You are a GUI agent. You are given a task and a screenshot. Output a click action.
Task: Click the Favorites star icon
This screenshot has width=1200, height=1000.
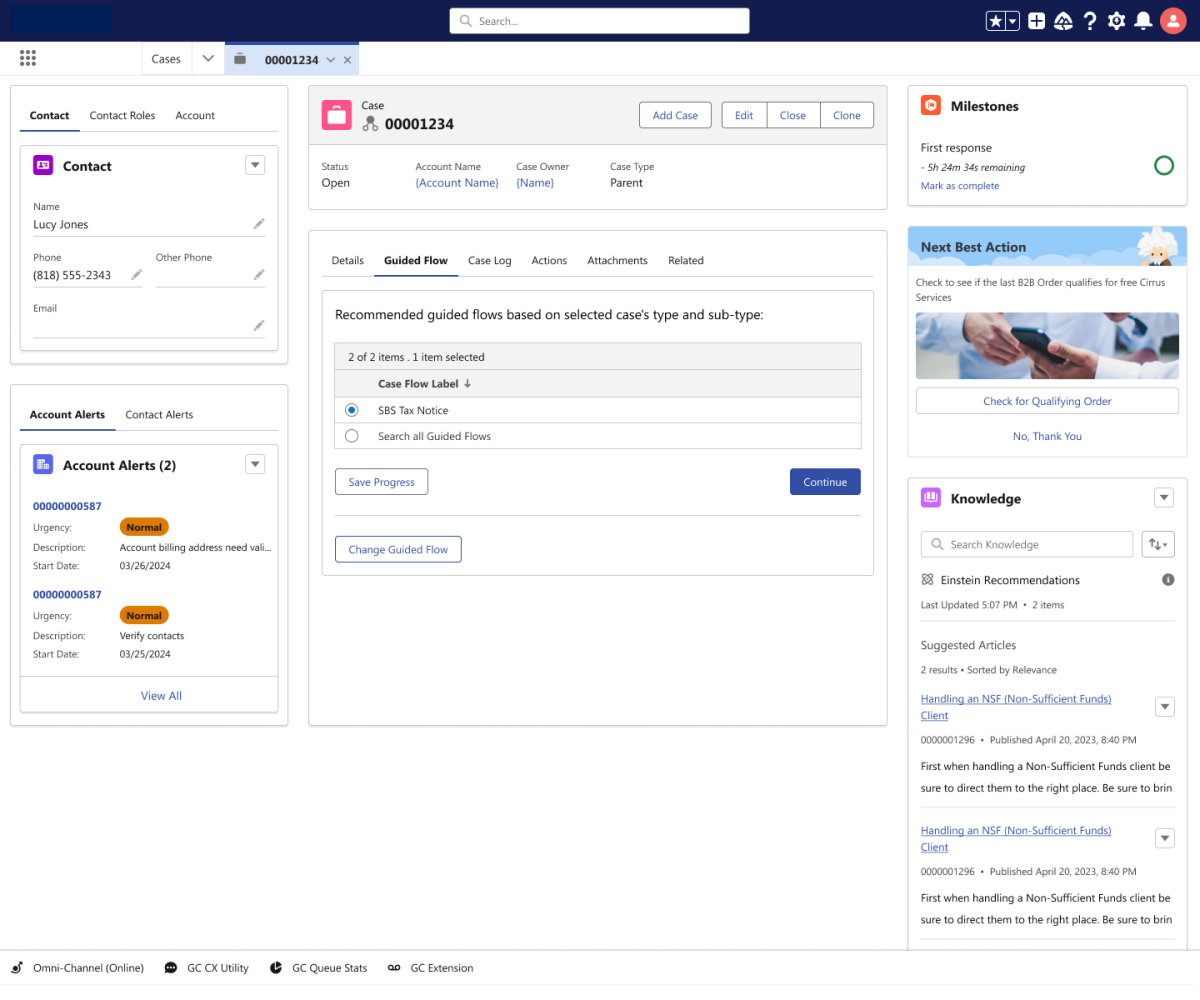click(996, 21)
